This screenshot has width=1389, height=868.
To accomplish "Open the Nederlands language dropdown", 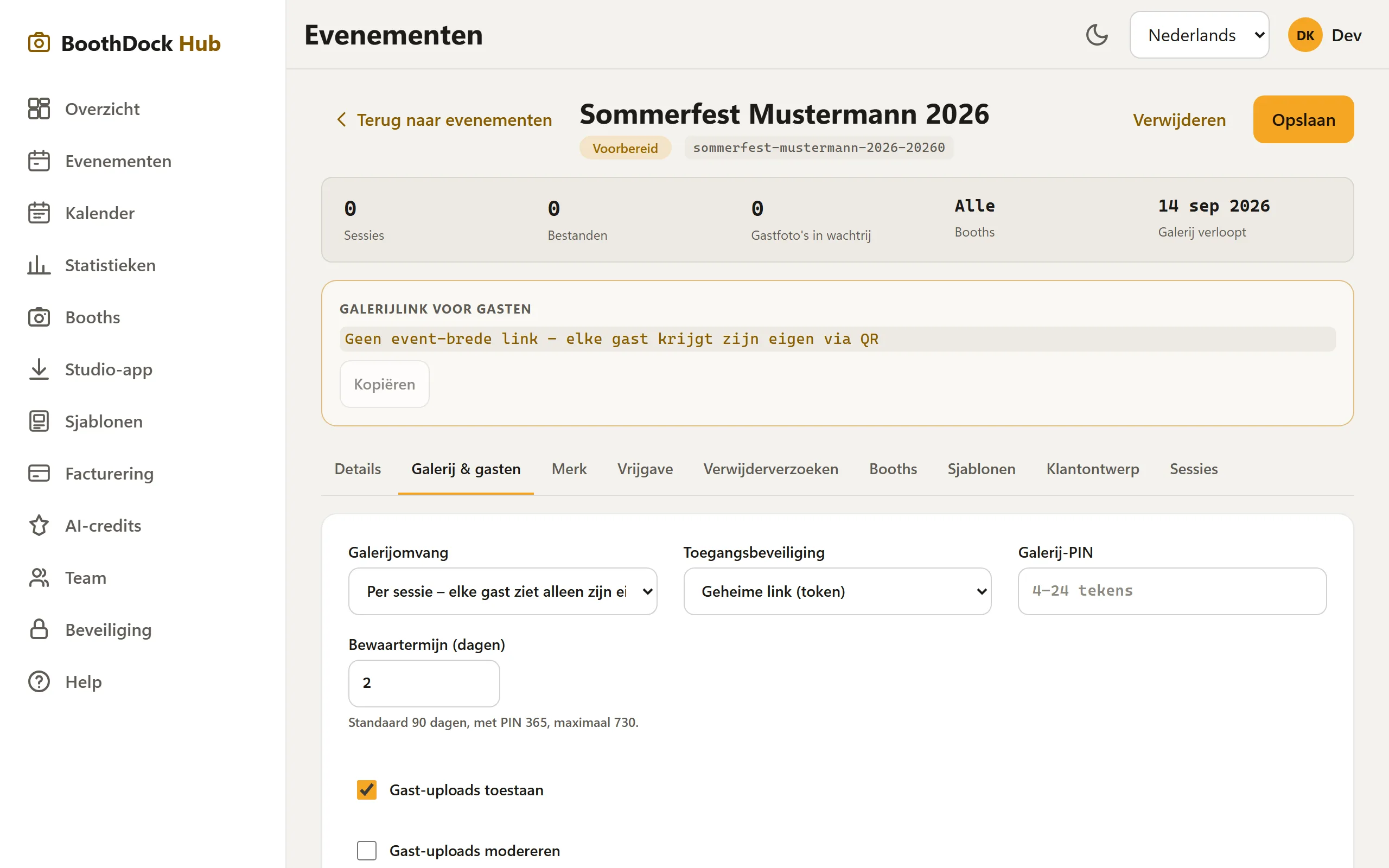I will pyautogui.click(x=1199, y=35).
